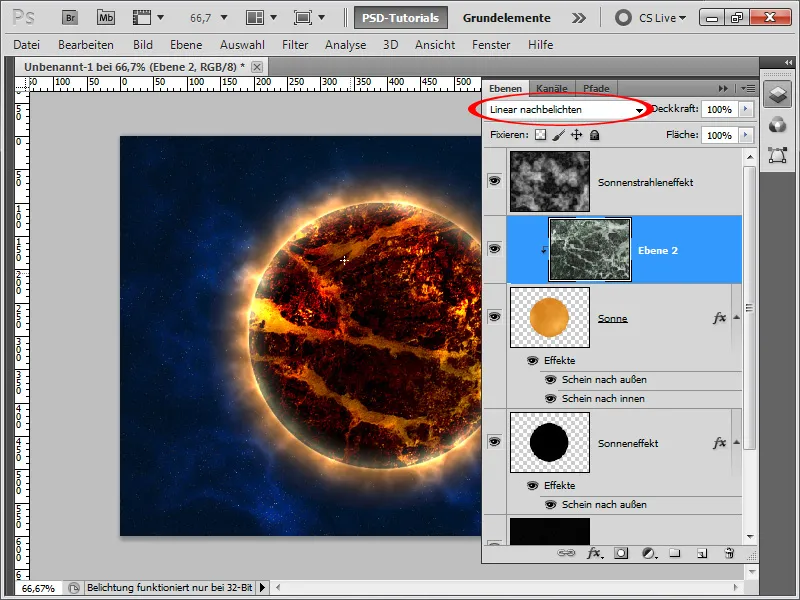Select the PSD-Tutorials workspace button
The height and width of the screenshot is (600, 800).
401,18
